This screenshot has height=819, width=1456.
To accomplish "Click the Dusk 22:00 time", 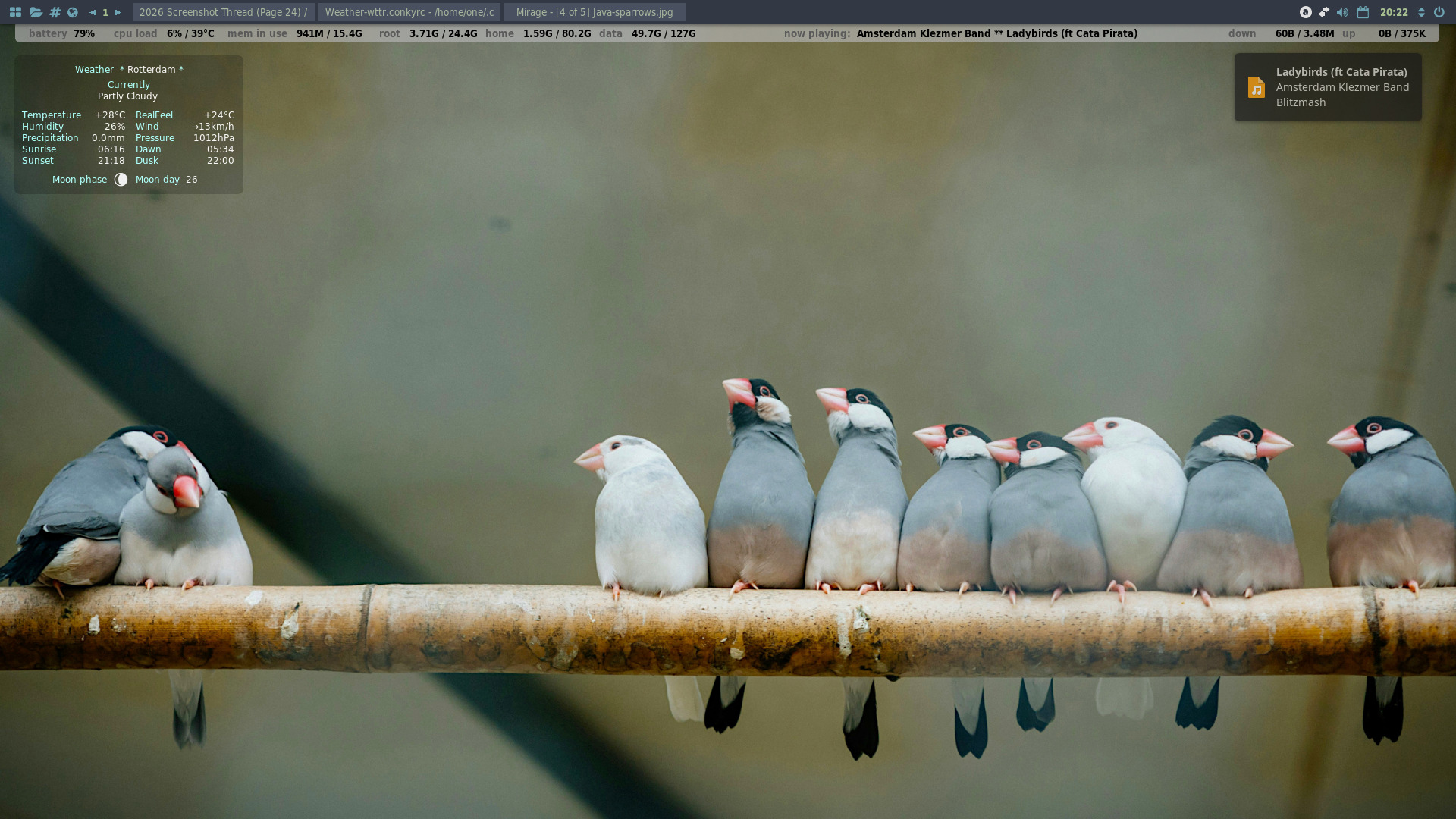I will (x=221, y=161).
